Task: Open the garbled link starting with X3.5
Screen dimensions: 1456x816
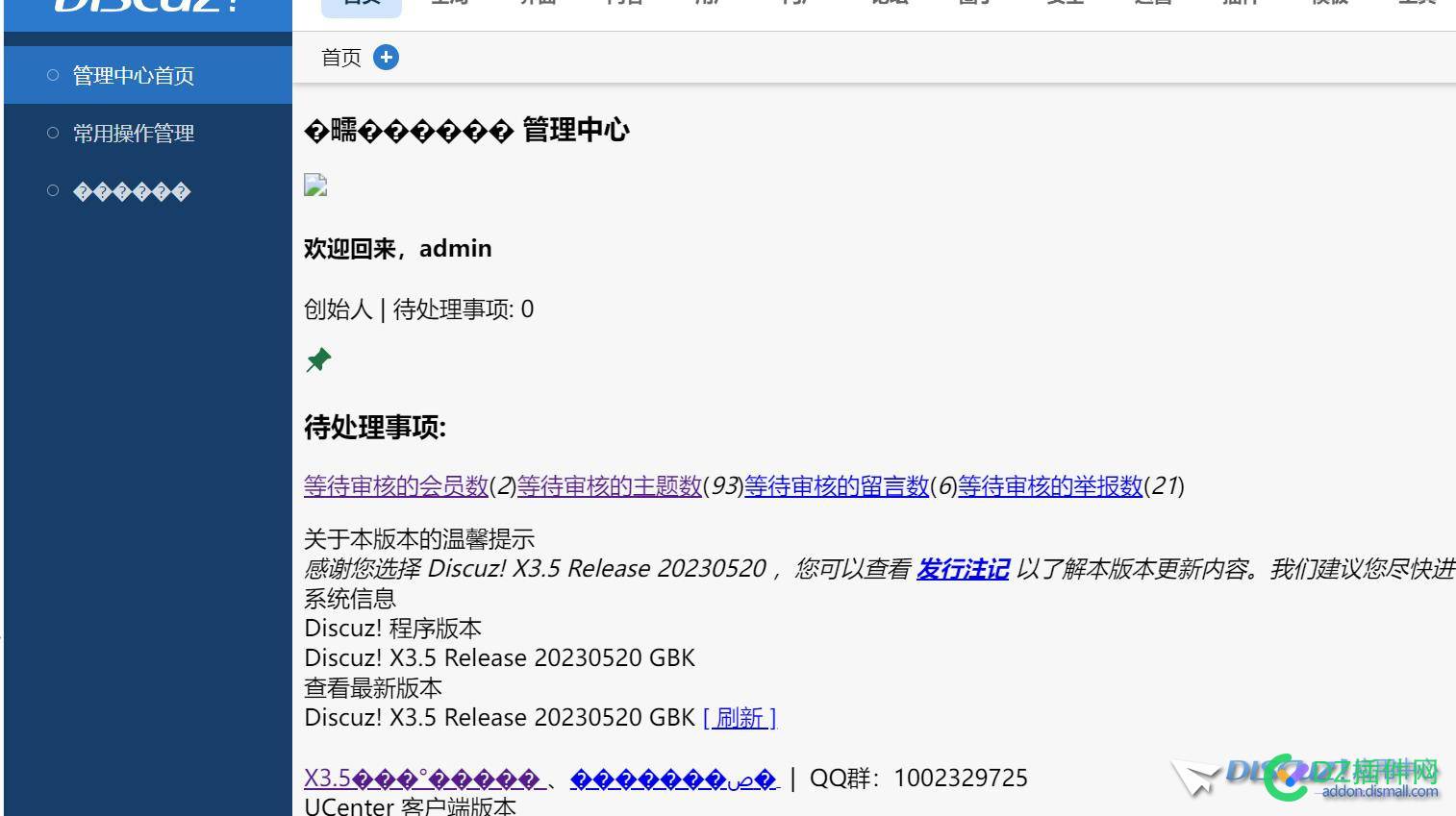Action: pos(424,778)
